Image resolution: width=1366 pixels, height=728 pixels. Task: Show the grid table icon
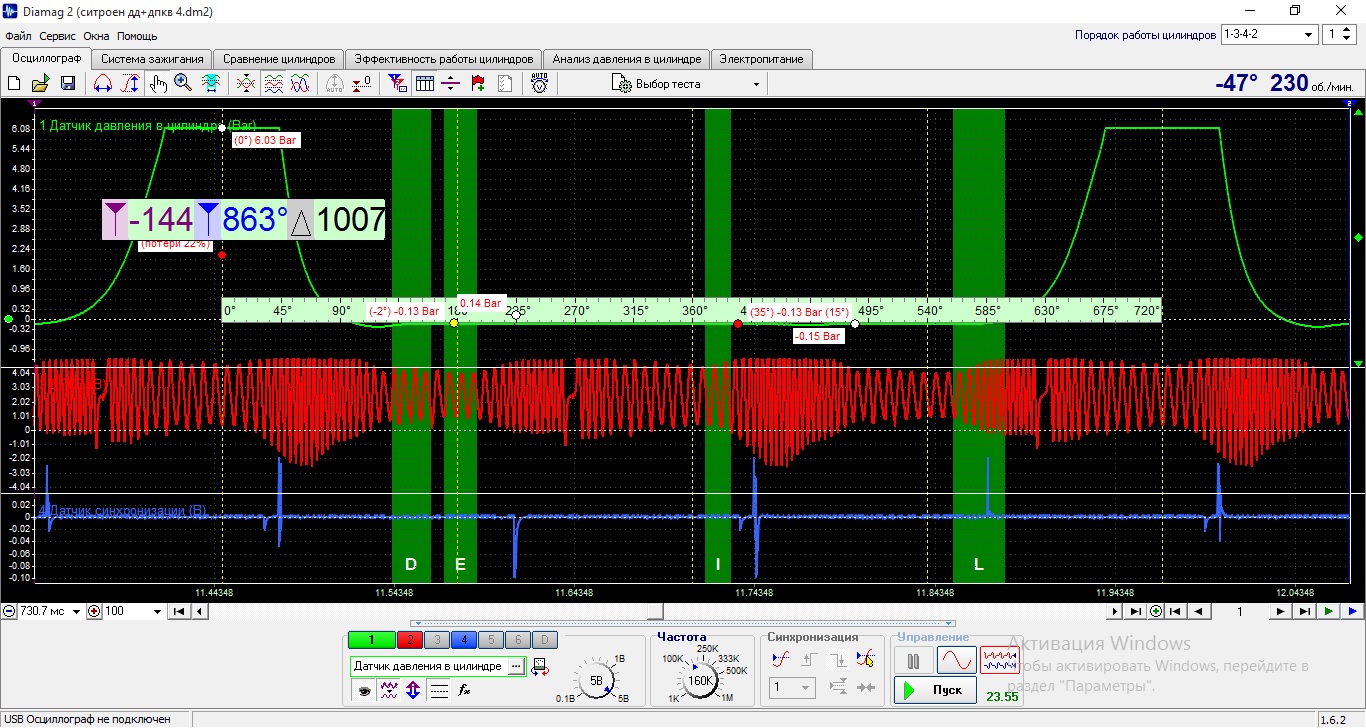[x=425, y=84]
